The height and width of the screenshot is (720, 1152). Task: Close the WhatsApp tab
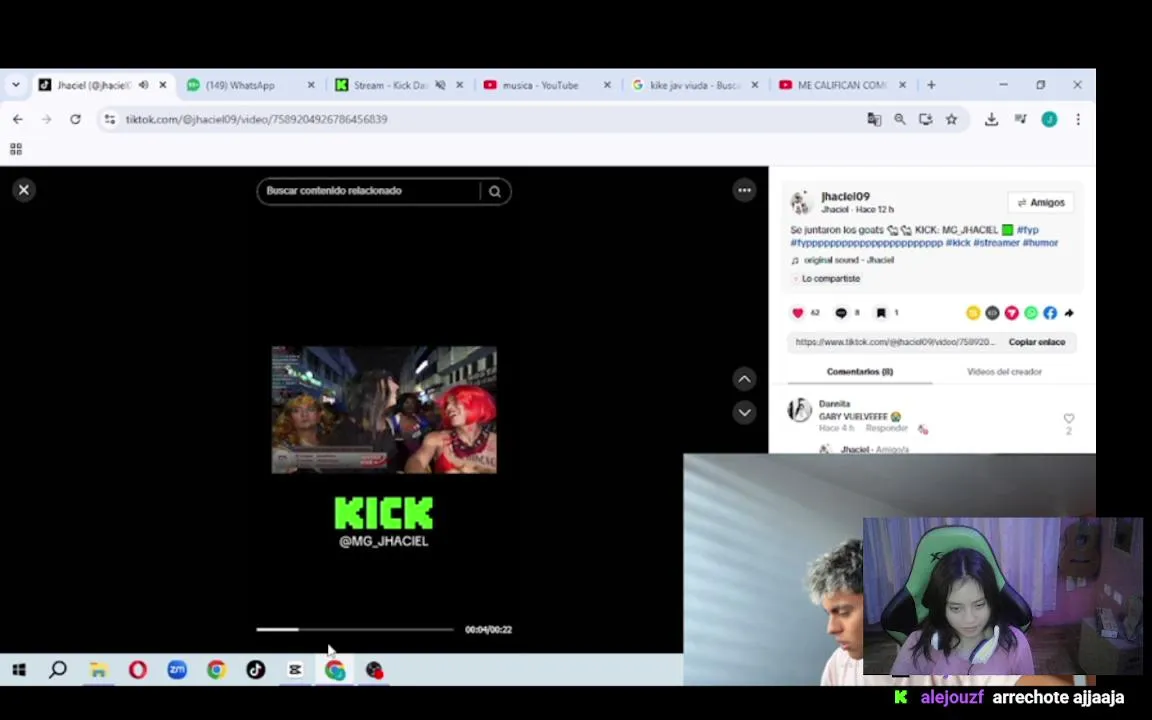(x=311, y=85)
